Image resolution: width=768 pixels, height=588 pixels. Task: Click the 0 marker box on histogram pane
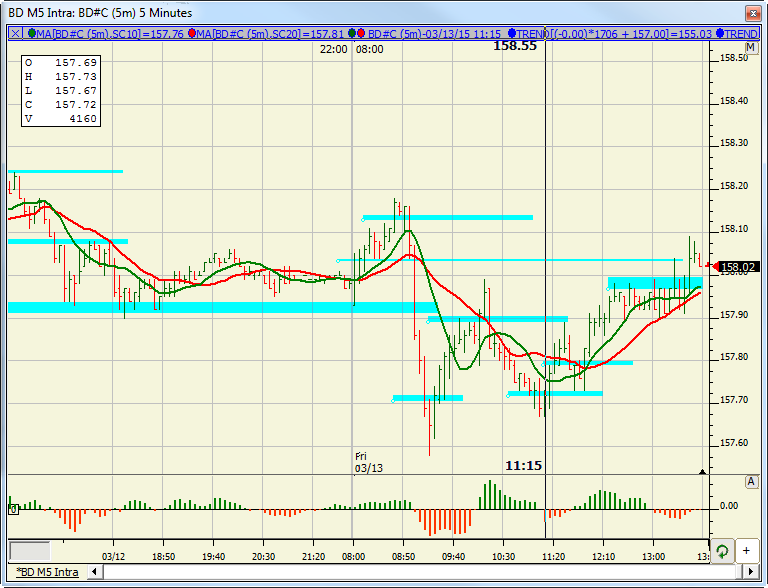point(13,510)
